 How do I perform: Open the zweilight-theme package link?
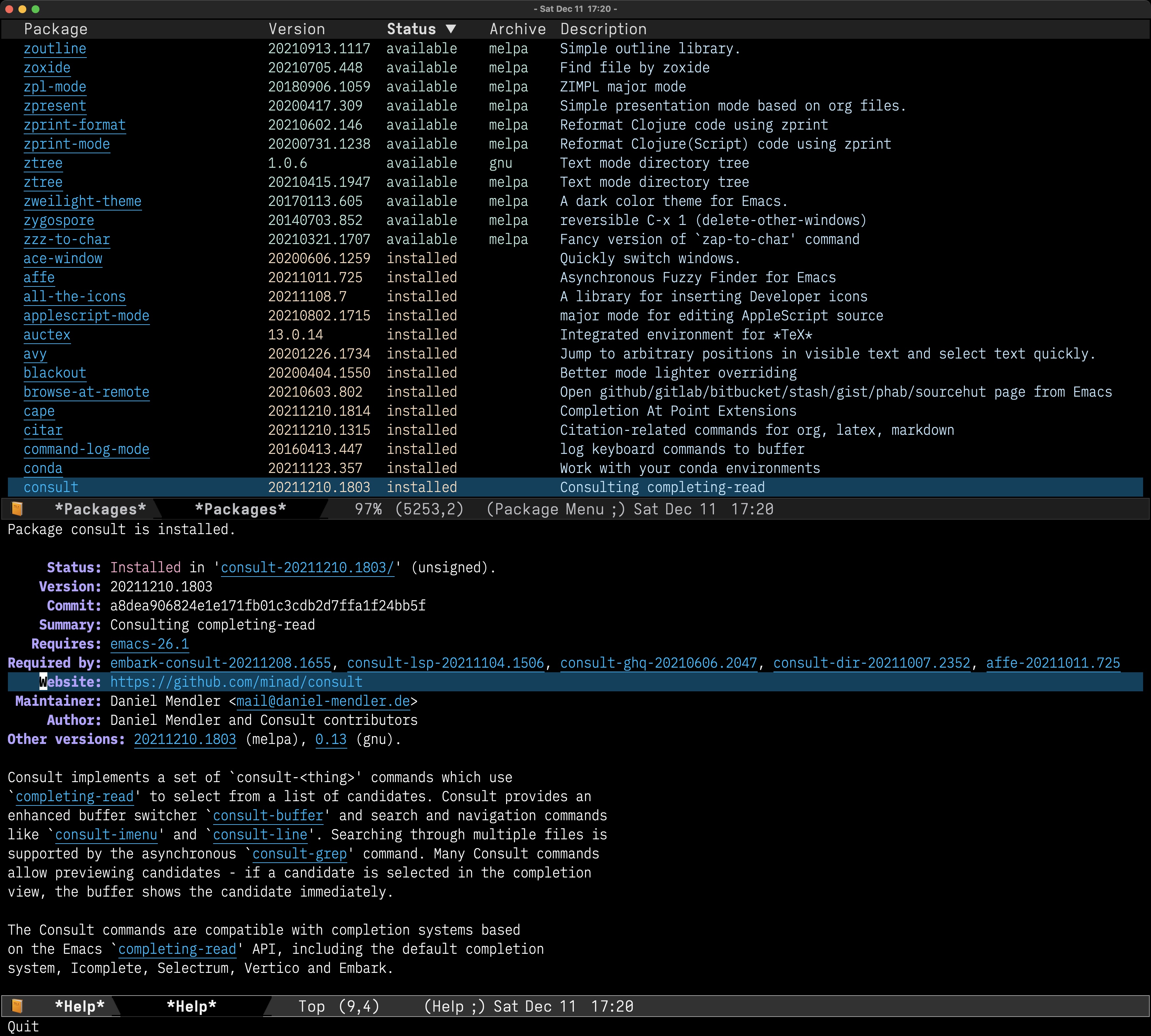83,201
